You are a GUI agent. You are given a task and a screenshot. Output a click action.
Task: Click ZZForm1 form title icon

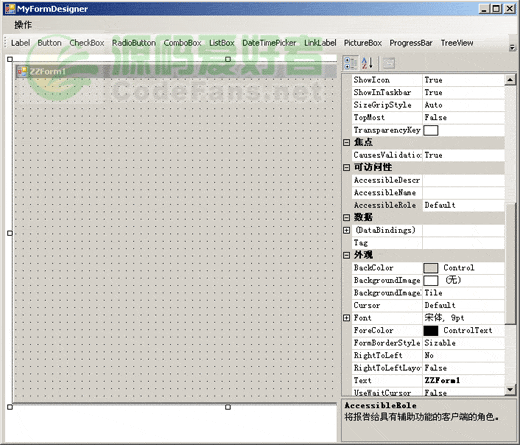coord(22,71)
